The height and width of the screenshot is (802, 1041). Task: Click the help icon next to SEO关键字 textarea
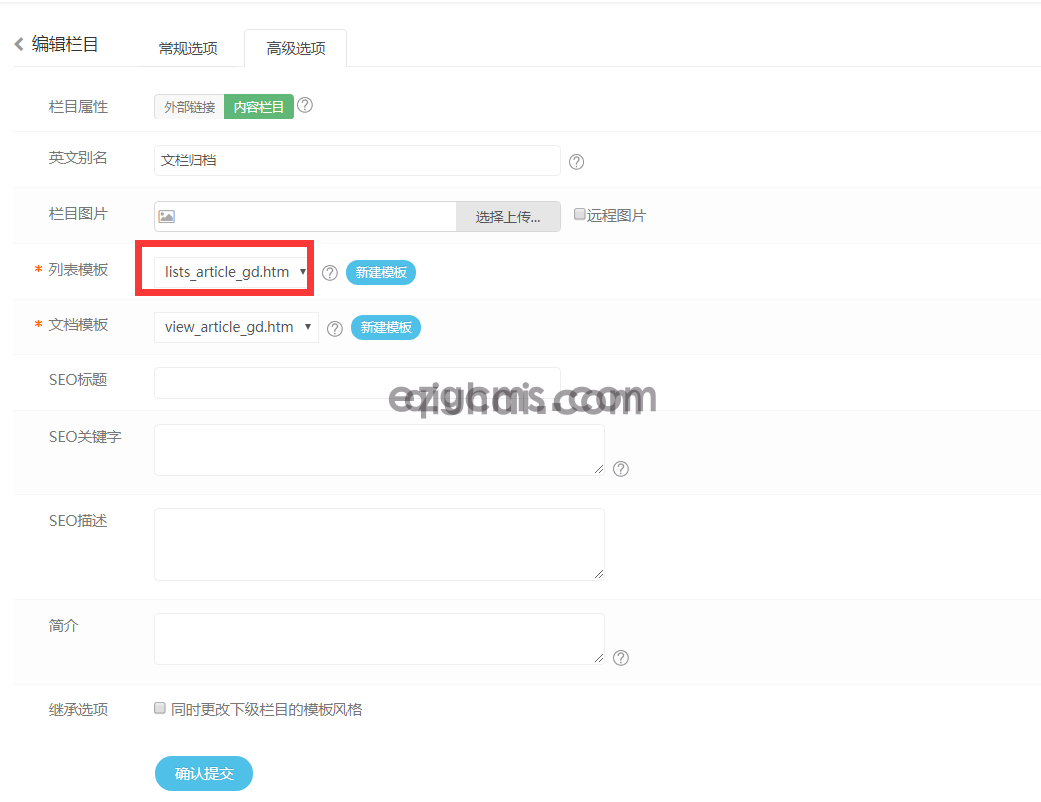[620, 469]
